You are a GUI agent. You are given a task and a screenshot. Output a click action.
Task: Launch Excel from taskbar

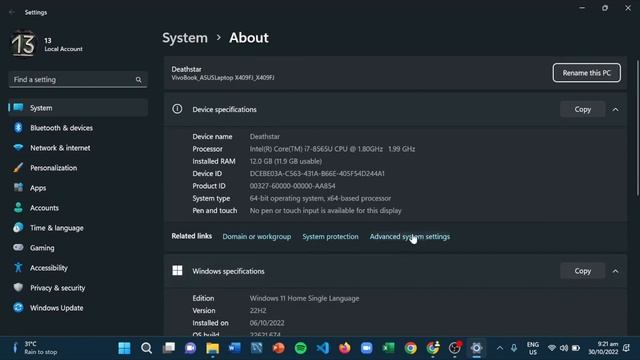pyautogui.click(x=389, y=348)
